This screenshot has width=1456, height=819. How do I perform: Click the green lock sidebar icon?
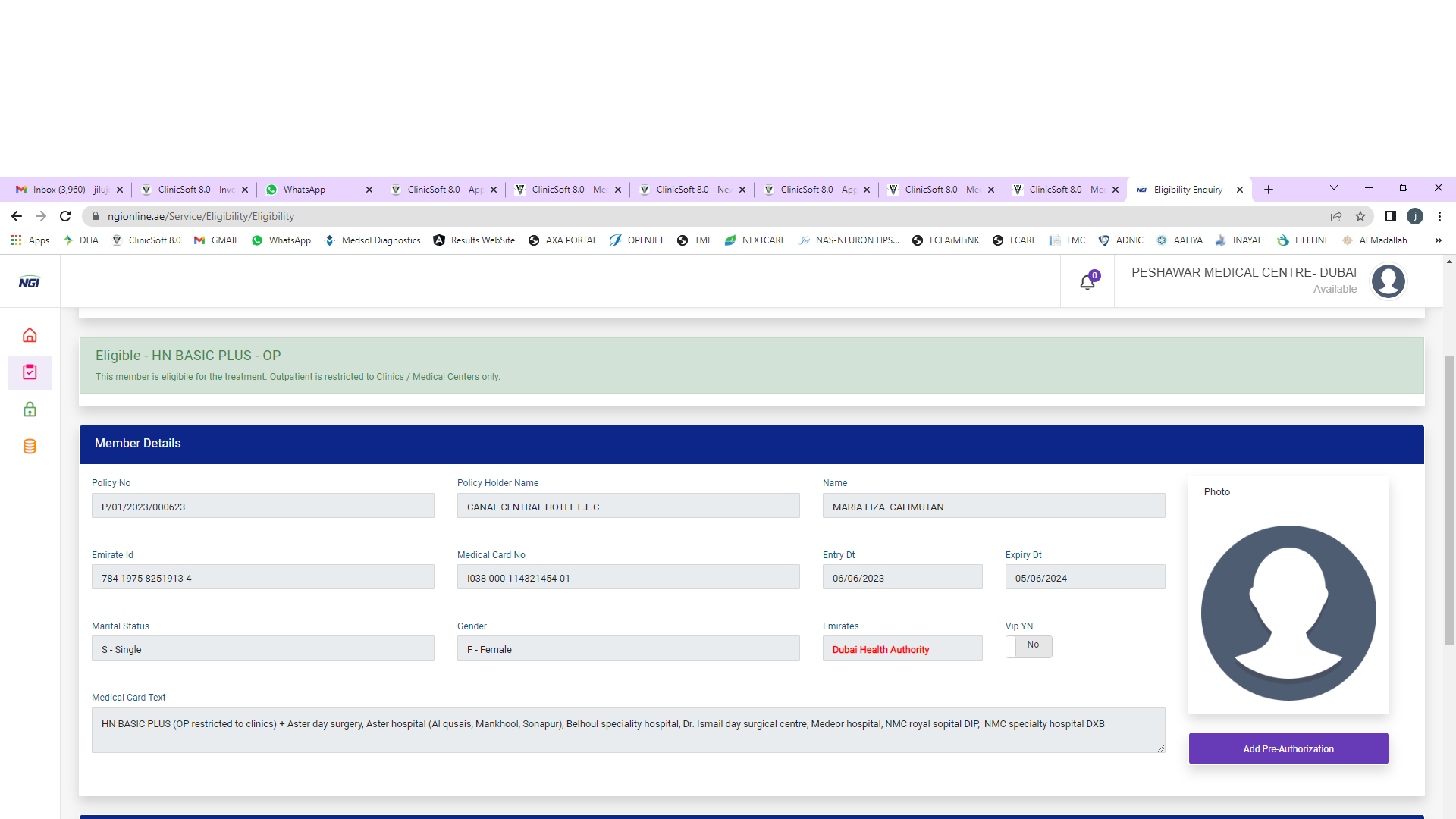tap(30, 409)
